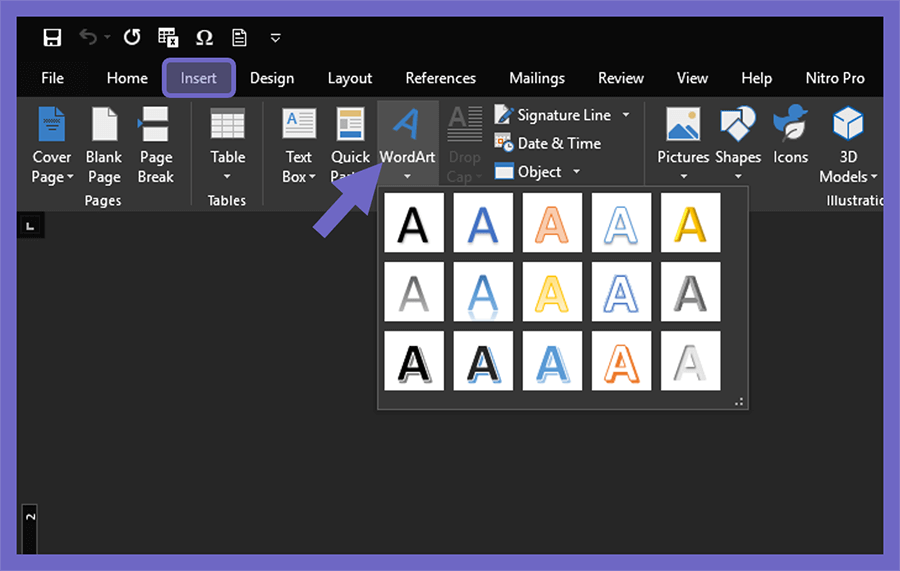The height and width of the screenshot is (571, 900).
Task: Expand the Text Box dropdown arrow
Action: (x=312, y=177)
